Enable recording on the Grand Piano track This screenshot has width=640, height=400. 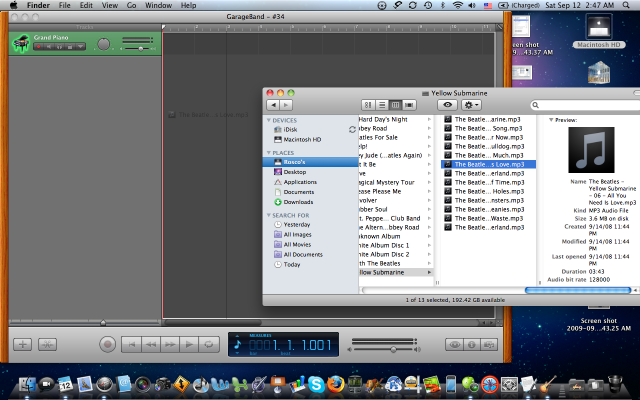(39, 47)
